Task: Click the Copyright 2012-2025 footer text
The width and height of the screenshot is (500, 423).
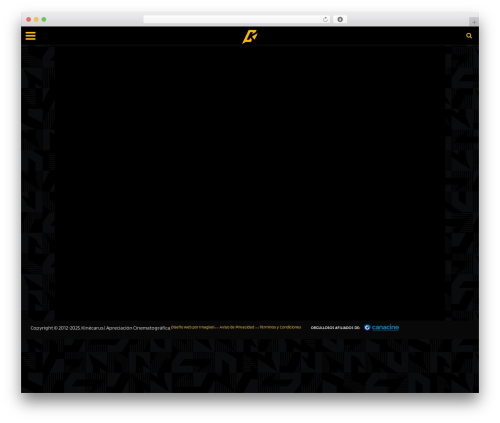Action: coord(100,328)
